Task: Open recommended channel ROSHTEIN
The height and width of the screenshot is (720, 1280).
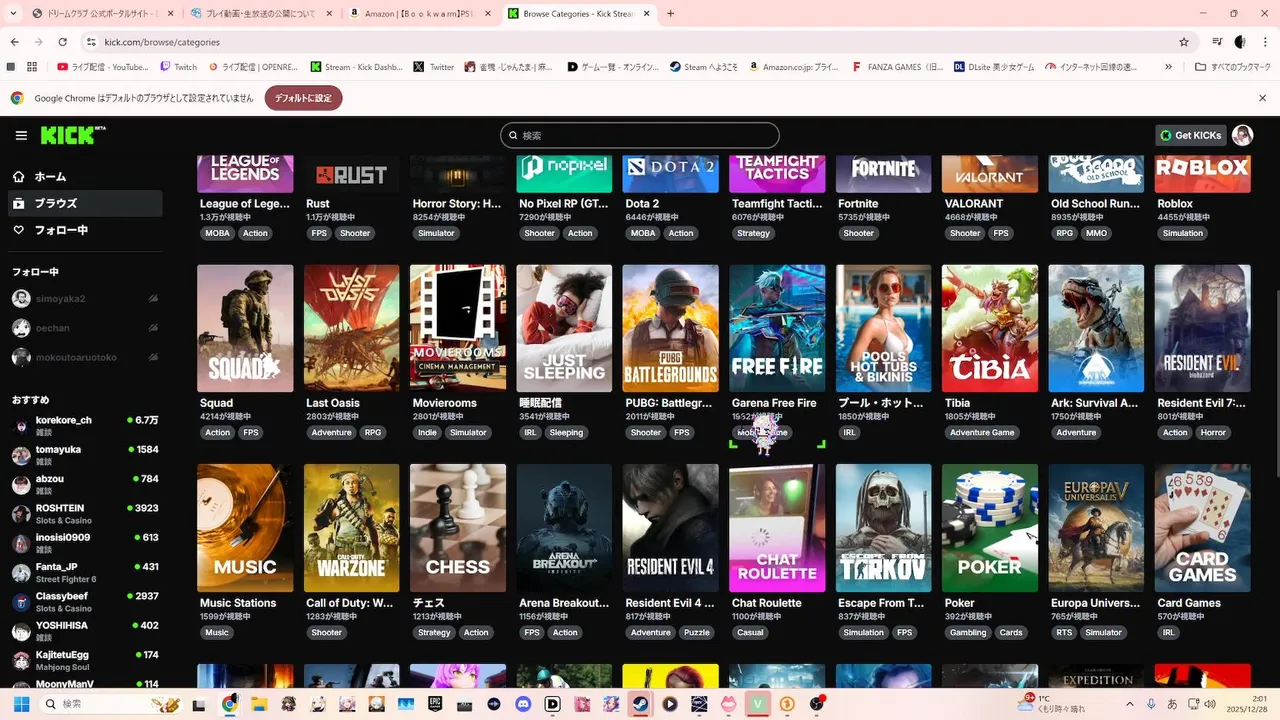Action: click(85, 514)
